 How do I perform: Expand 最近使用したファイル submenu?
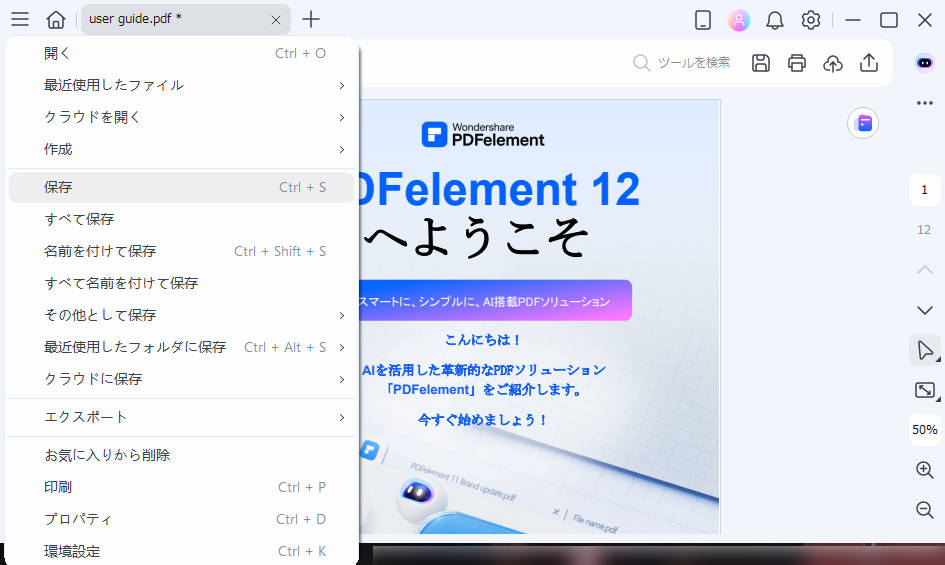pos(181,85)
